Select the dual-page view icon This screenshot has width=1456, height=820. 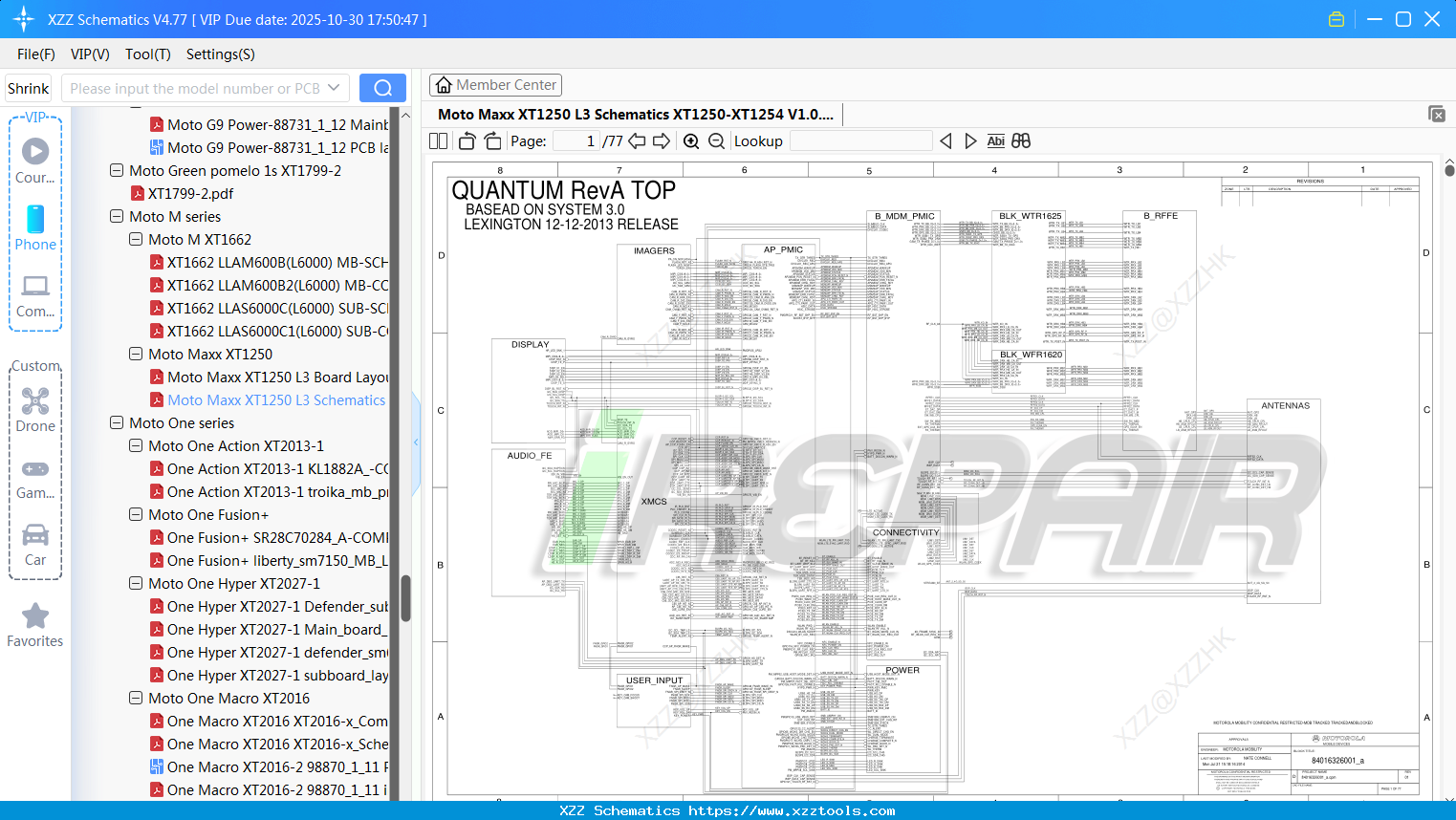point(437,140)
